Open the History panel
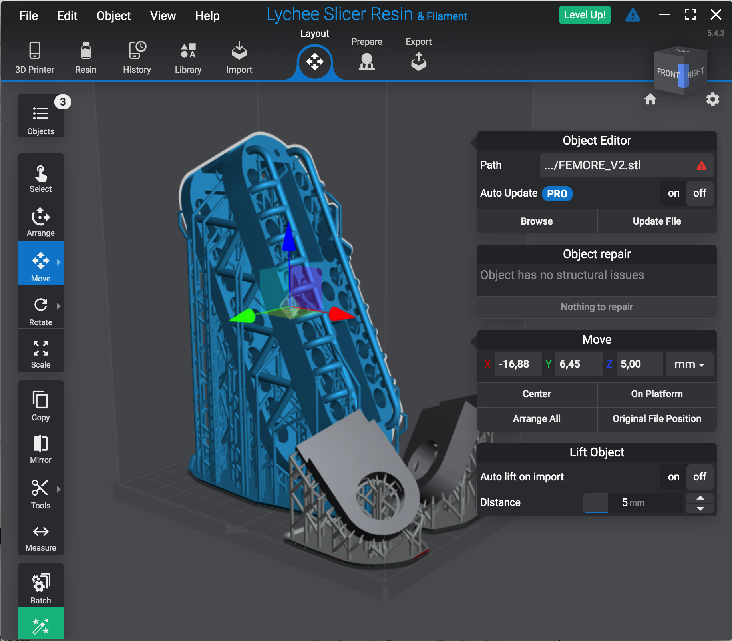Image resolution: width=732 pixels, height=641 pixels. click(x=137, y=57)
